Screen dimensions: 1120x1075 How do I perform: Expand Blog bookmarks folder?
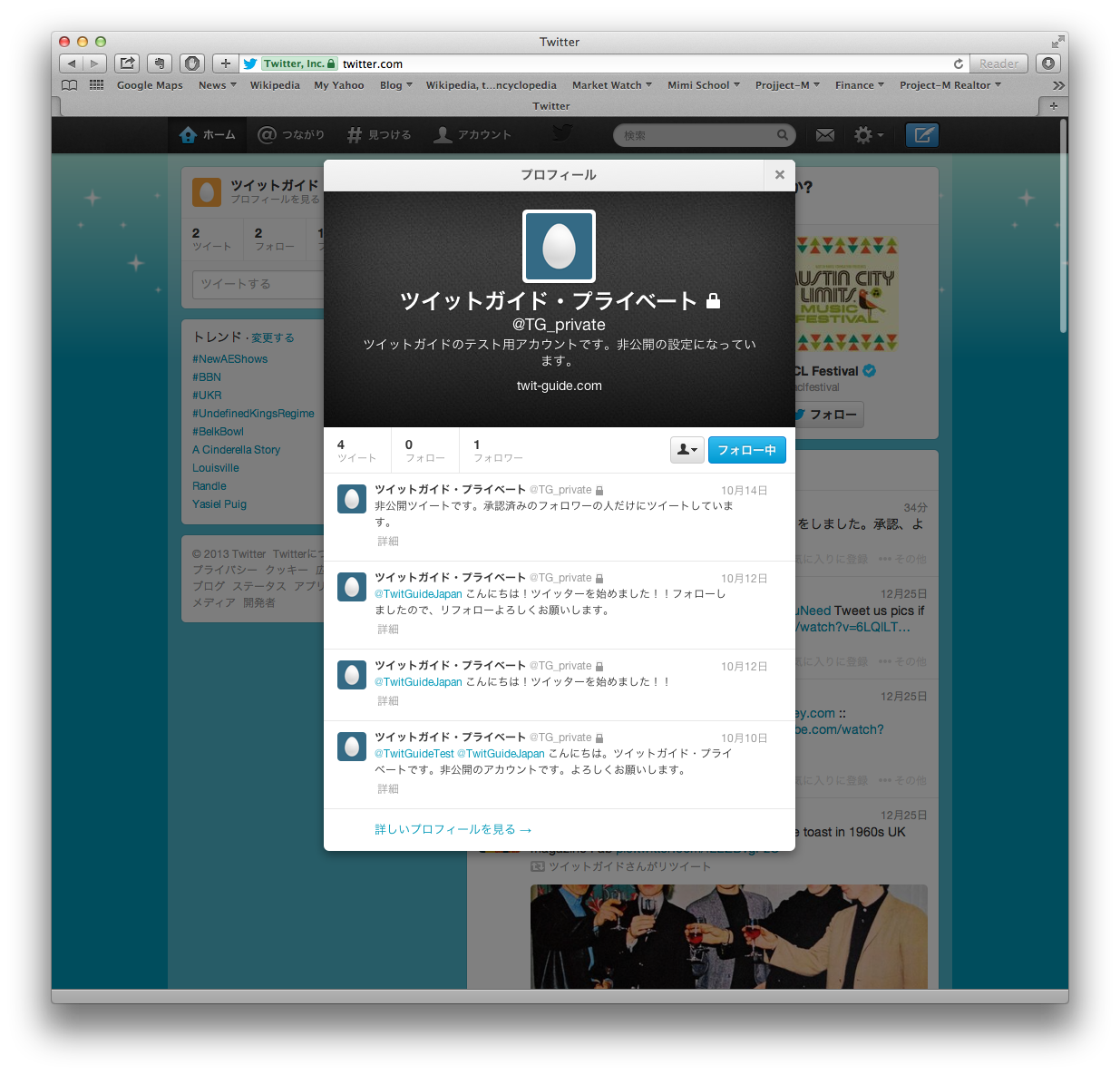coord(395,85)
